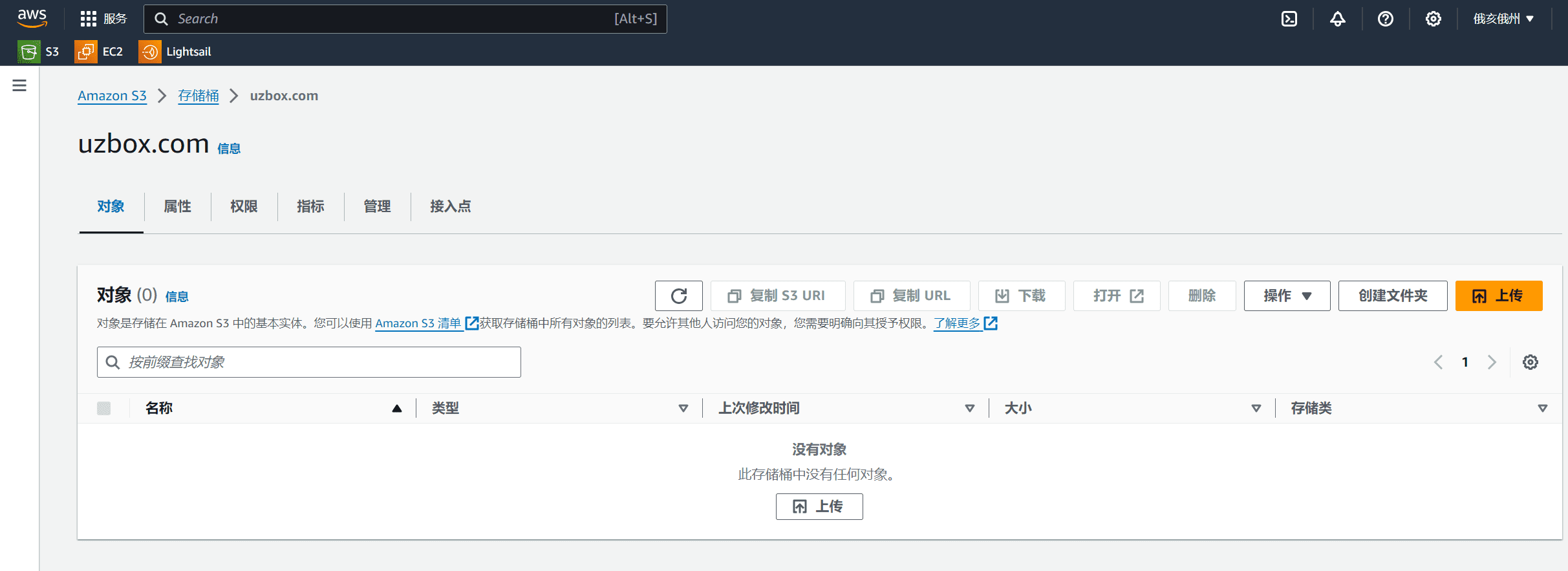Go to next page of objects
1568x571 pixels.
[1492, 362]
